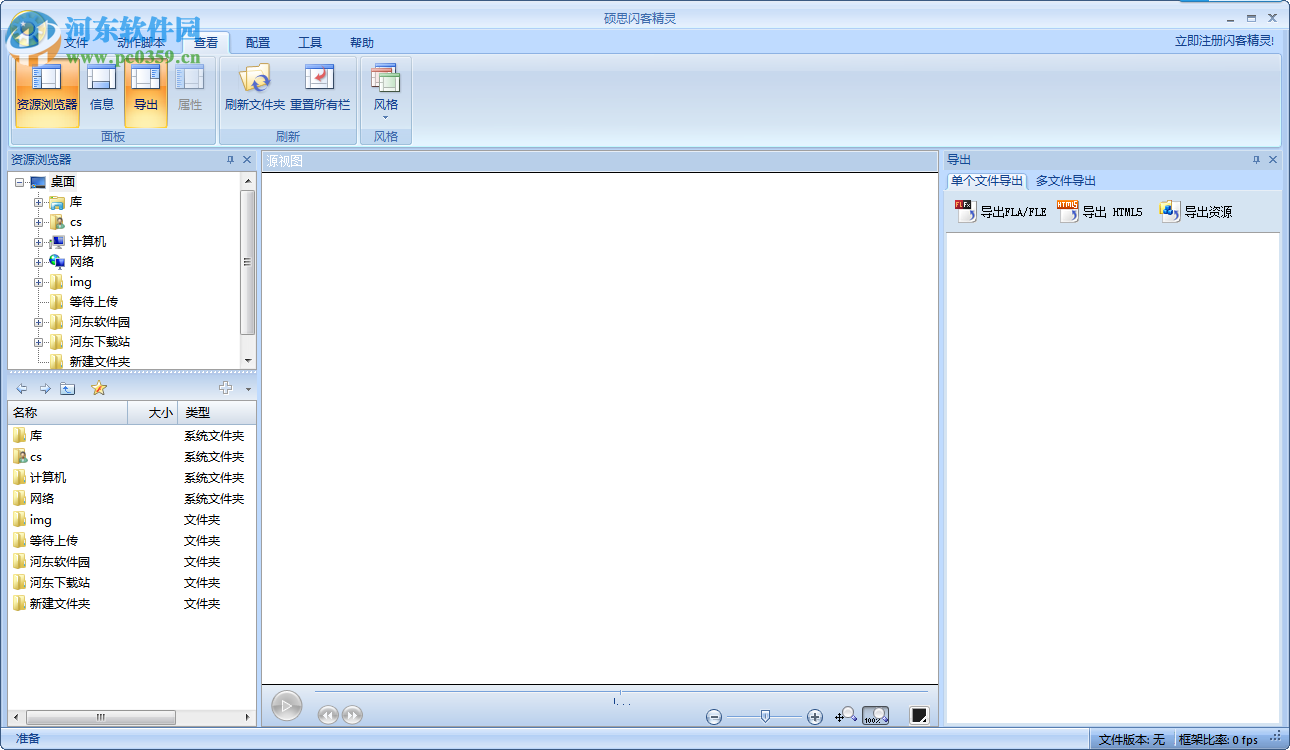This screenshot has width=1290, height=750.
Task: Close the 导出 panel
Action: [1273, 160]
